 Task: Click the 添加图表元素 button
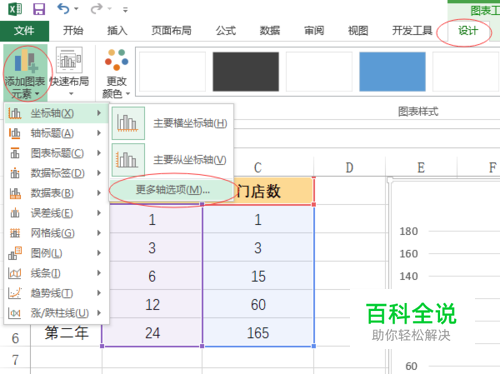tap(25, 73)
